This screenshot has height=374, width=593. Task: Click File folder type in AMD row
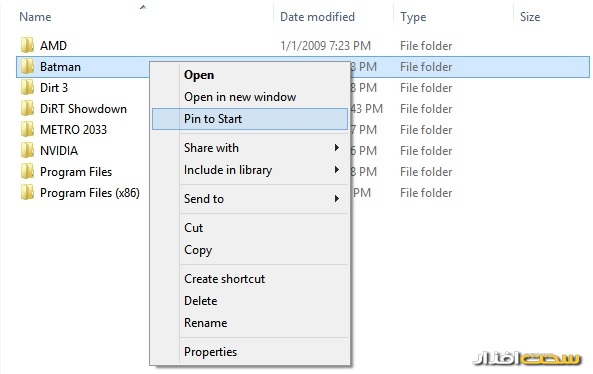[x=426, y=46]
